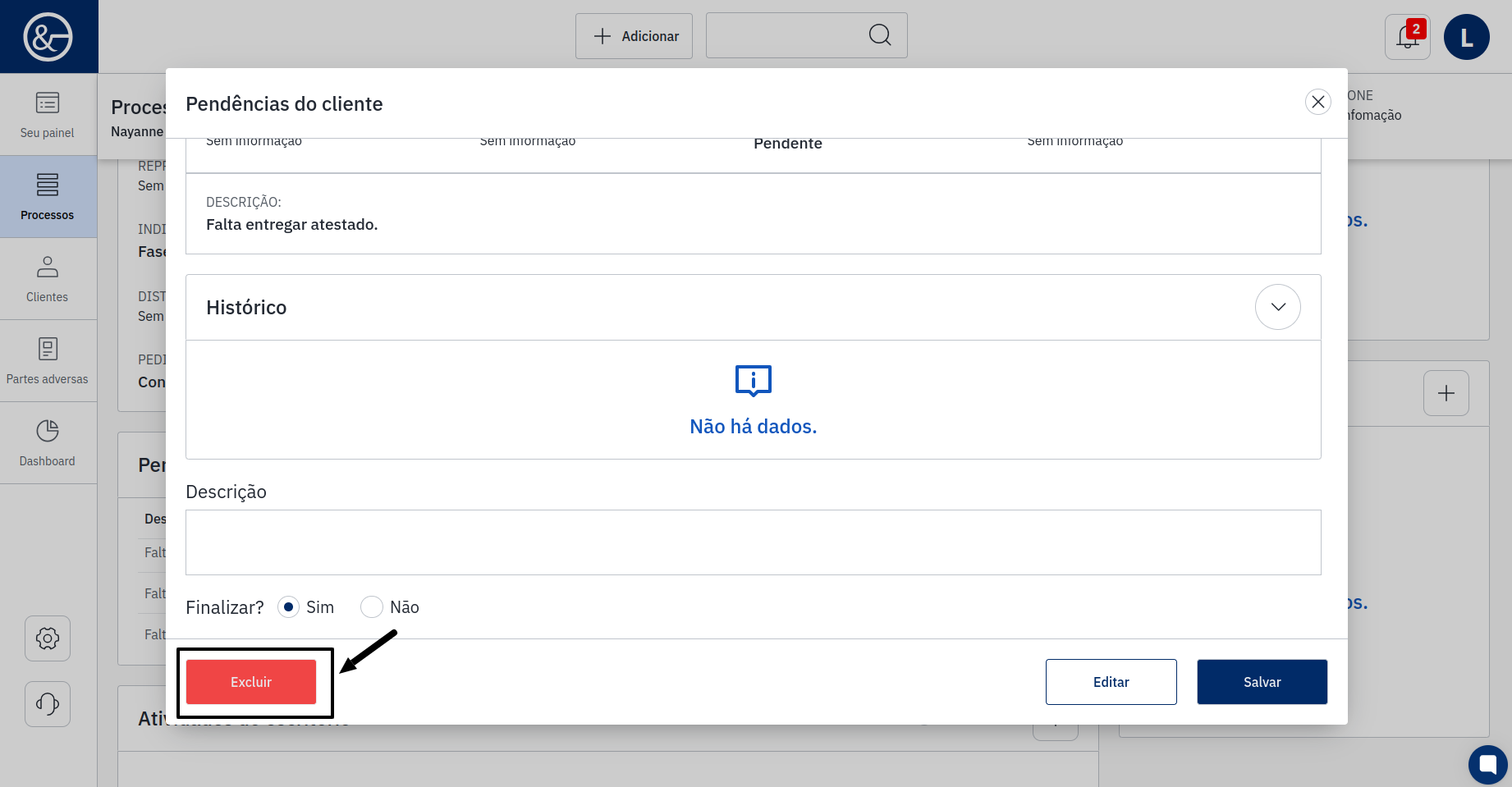
Task: Click the Salvar button
Action: [1262, 682]
